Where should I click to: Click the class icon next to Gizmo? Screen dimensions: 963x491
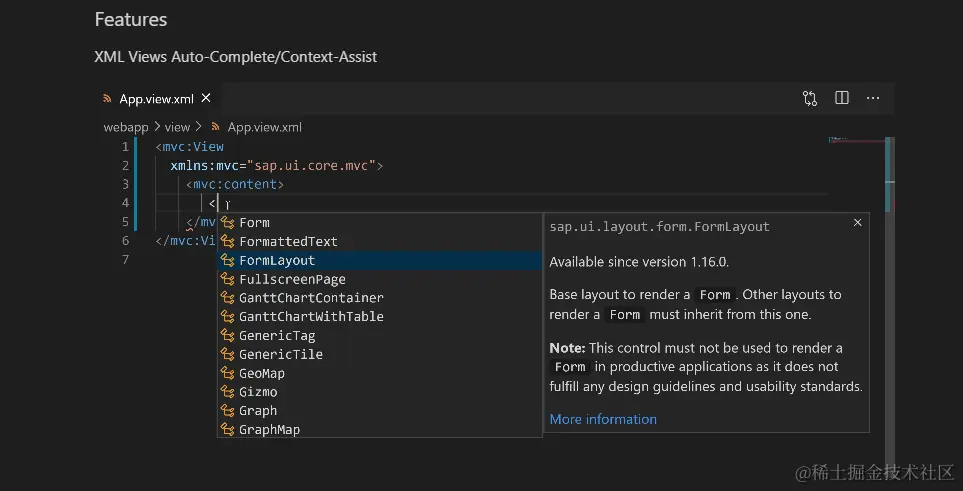coord(228,392)
